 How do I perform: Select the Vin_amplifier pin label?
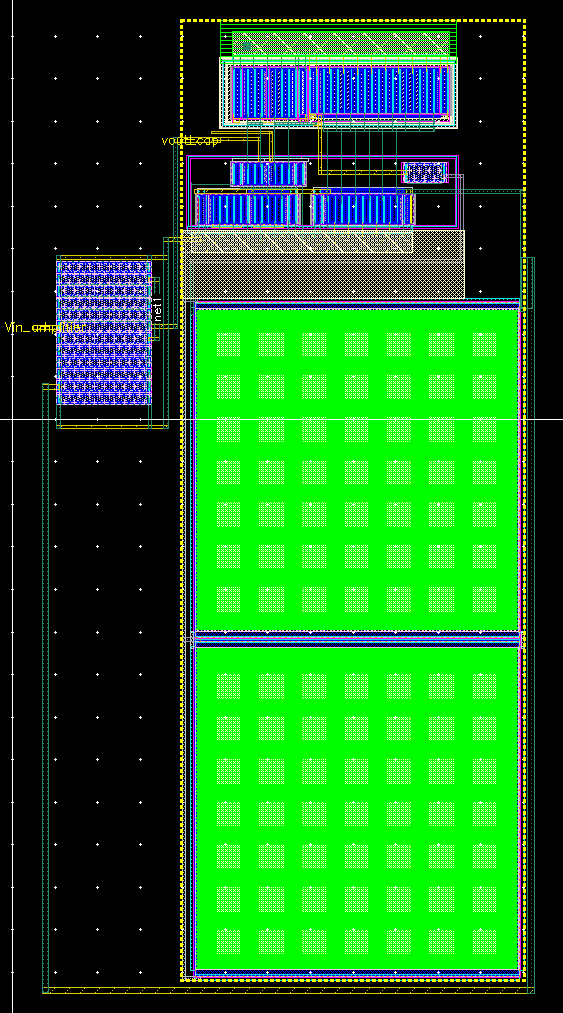tap(45, 328)
